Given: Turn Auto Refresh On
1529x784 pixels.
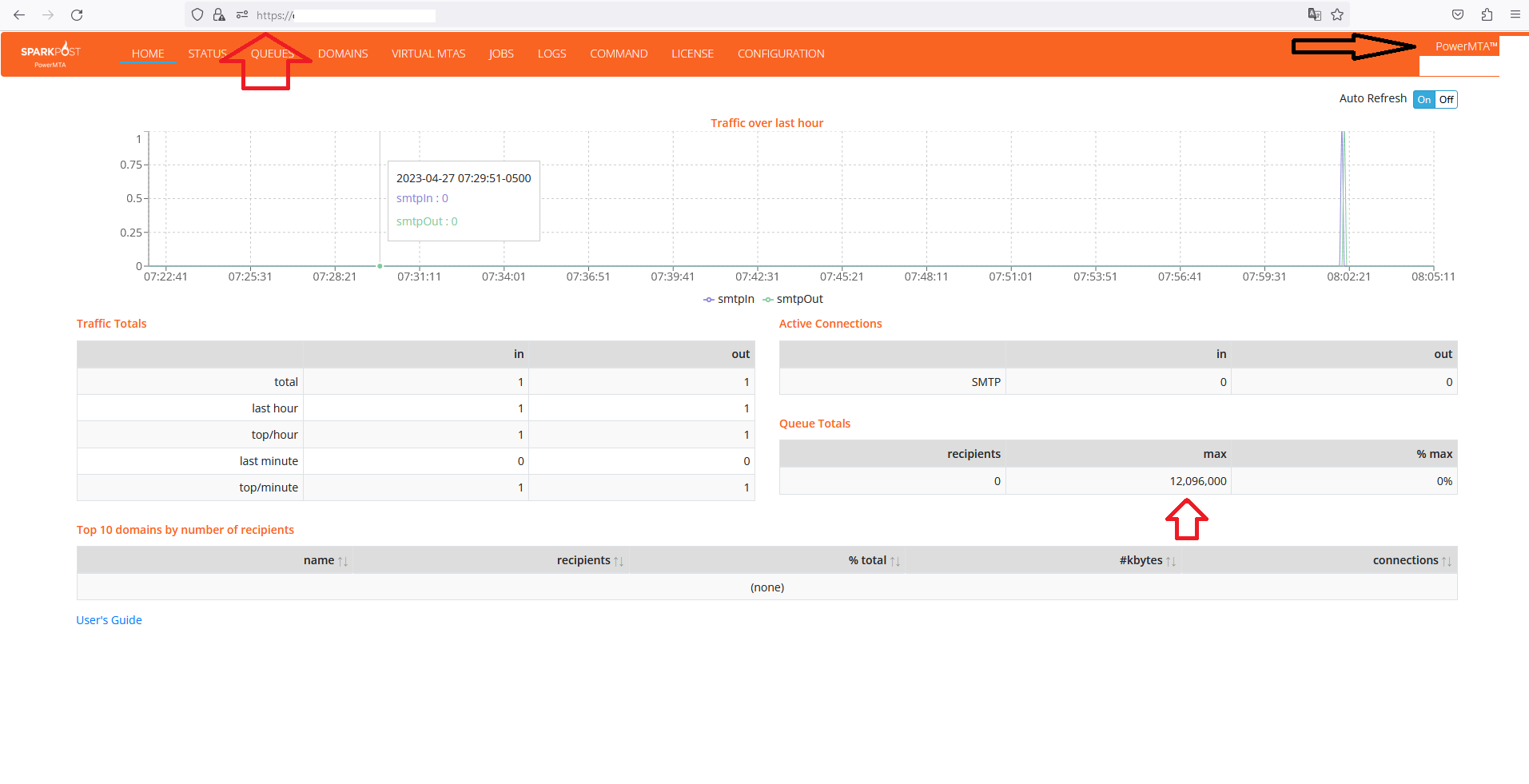Looking at the screenshot, I should point(1424,100).
